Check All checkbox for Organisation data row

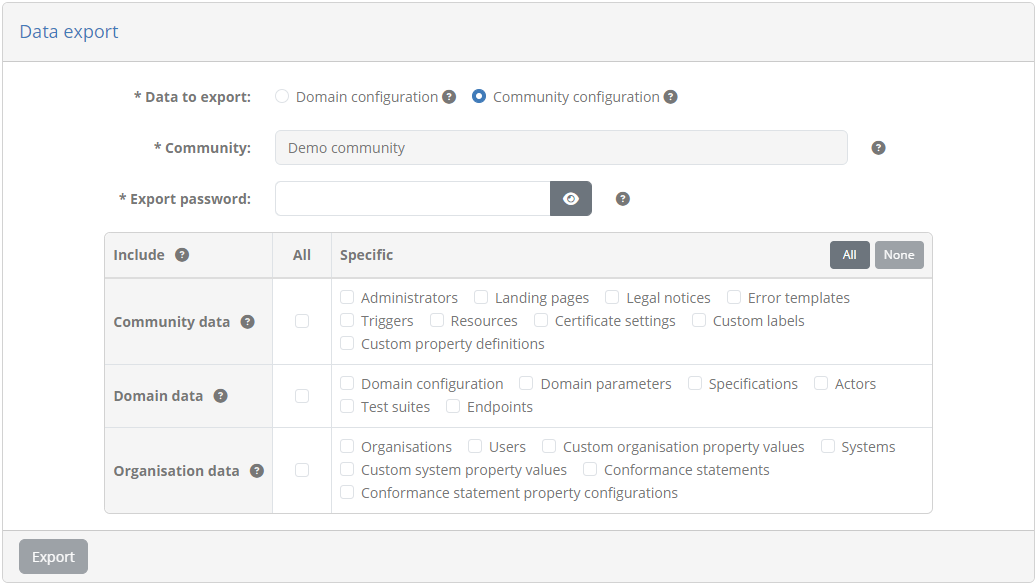pos(302,470)
